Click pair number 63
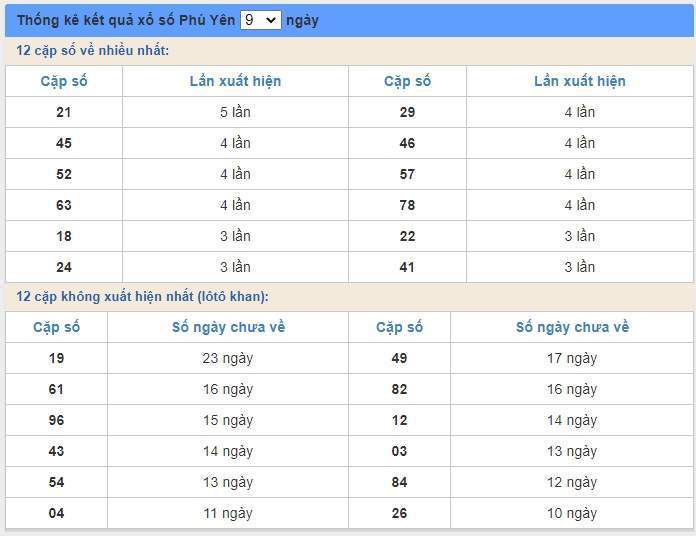696x536 pixels. pyautogui.click(x=64, y=205)
